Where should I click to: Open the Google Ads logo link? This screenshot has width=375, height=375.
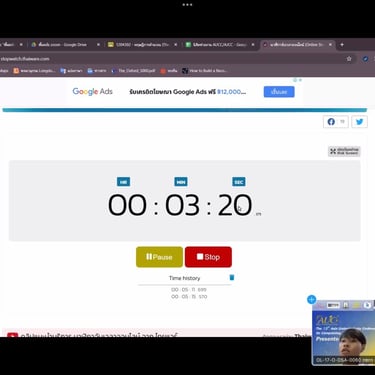(93, 91)
